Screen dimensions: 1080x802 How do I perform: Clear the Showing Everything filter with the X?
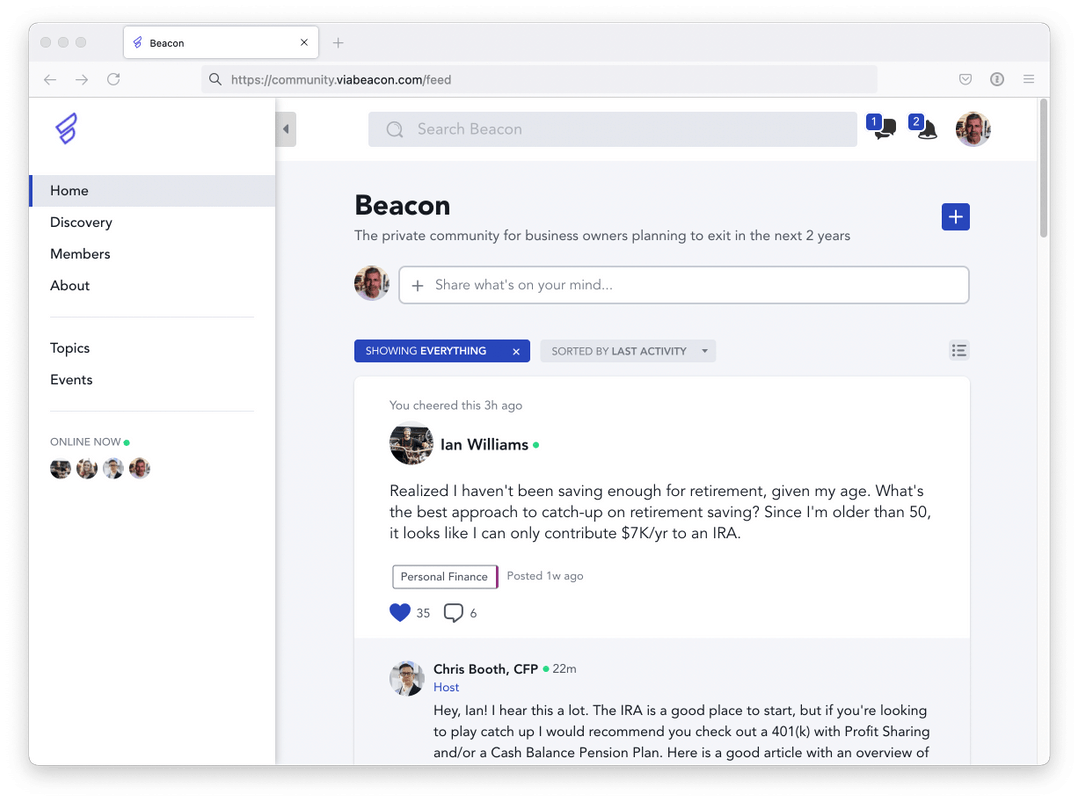point(516,351)
